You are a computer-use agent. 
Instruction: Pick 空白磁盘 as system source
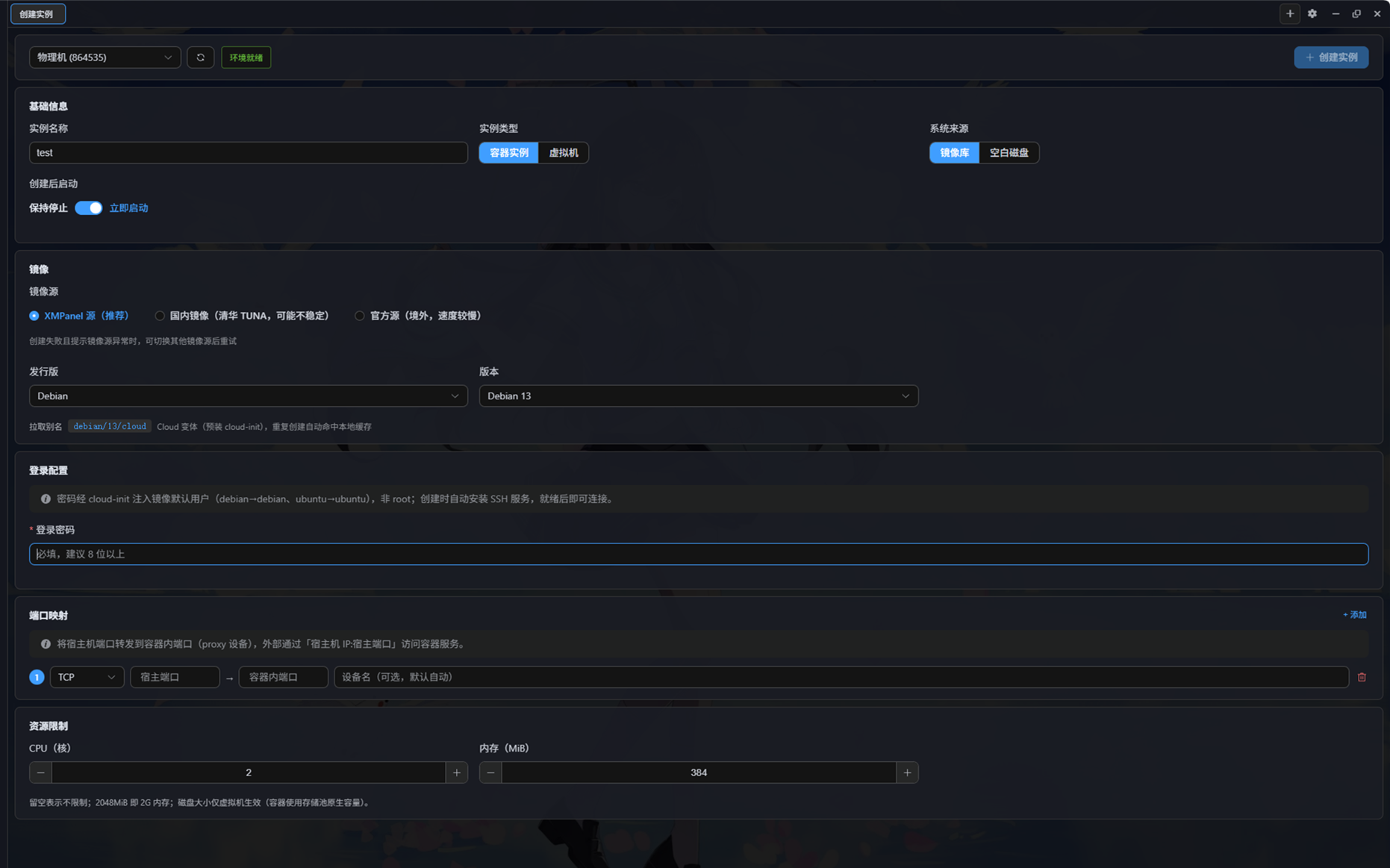(x=1009, y=153)
